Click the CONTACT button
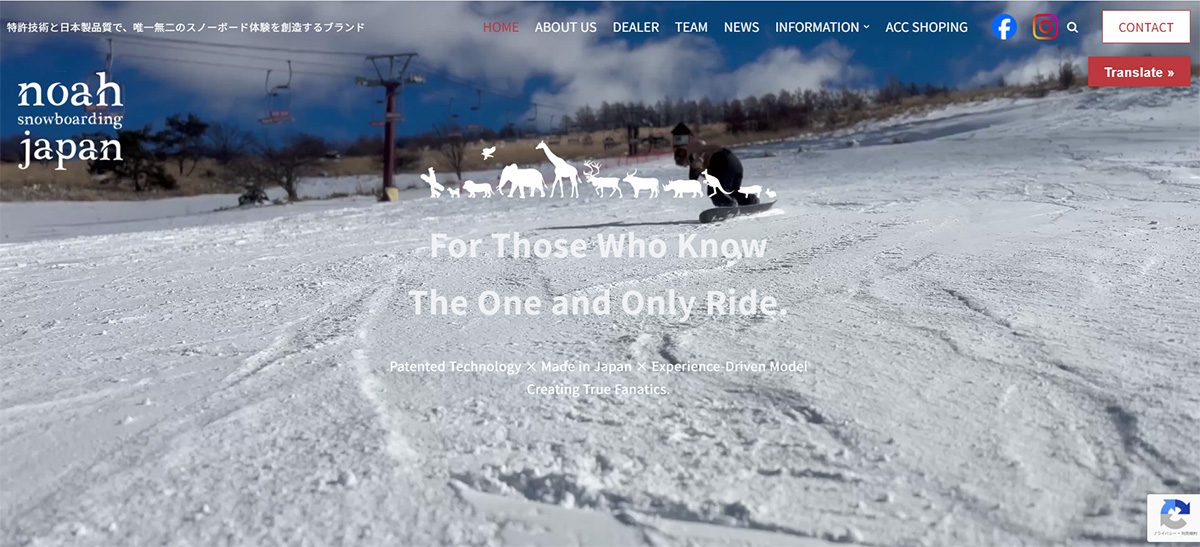Viewport: 1200px width, 547px height. coord(1146,27)
